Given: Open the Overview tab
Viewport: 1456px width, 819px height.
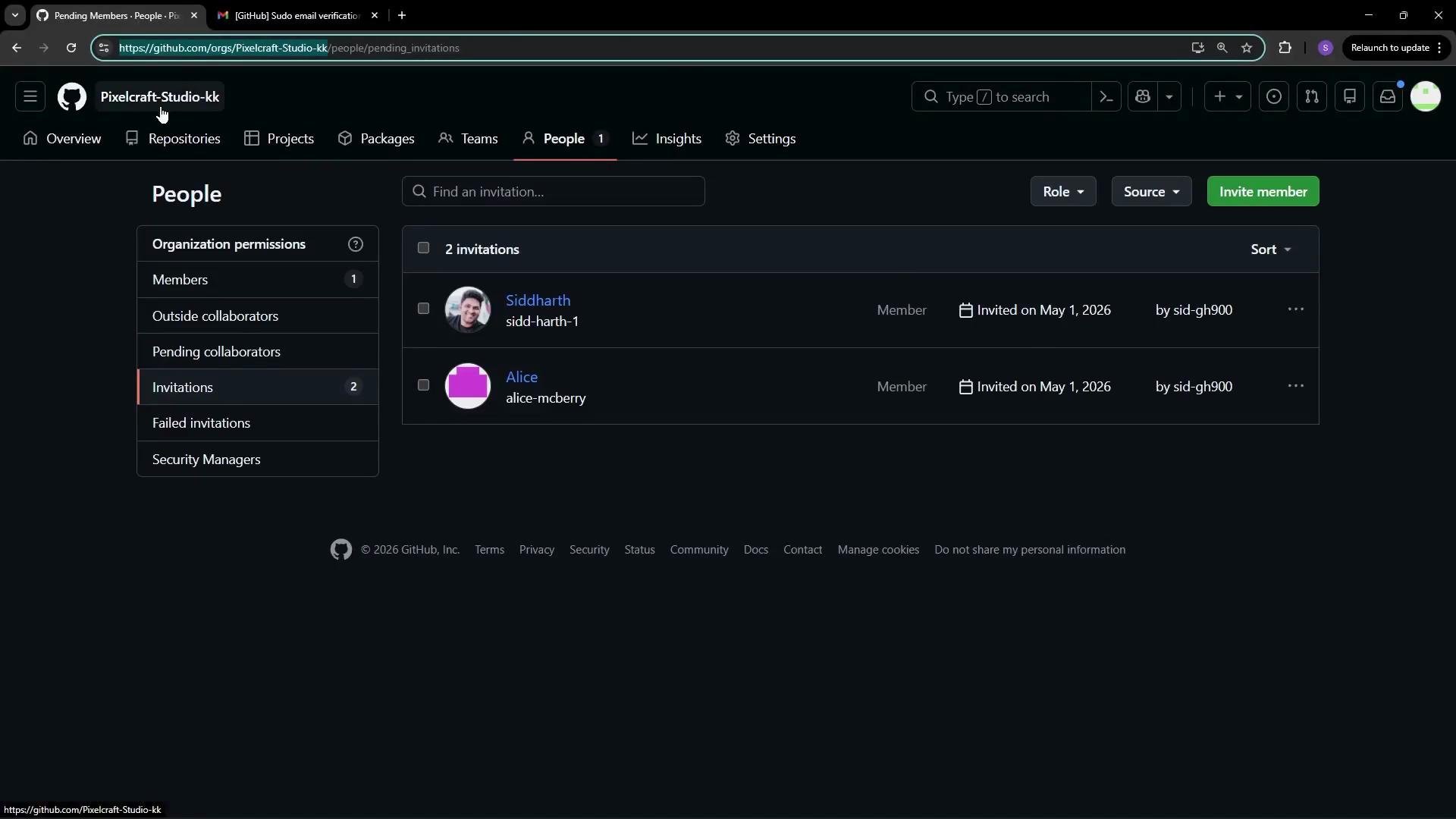Looking at the screenshot, I should [x=62, y=139].
